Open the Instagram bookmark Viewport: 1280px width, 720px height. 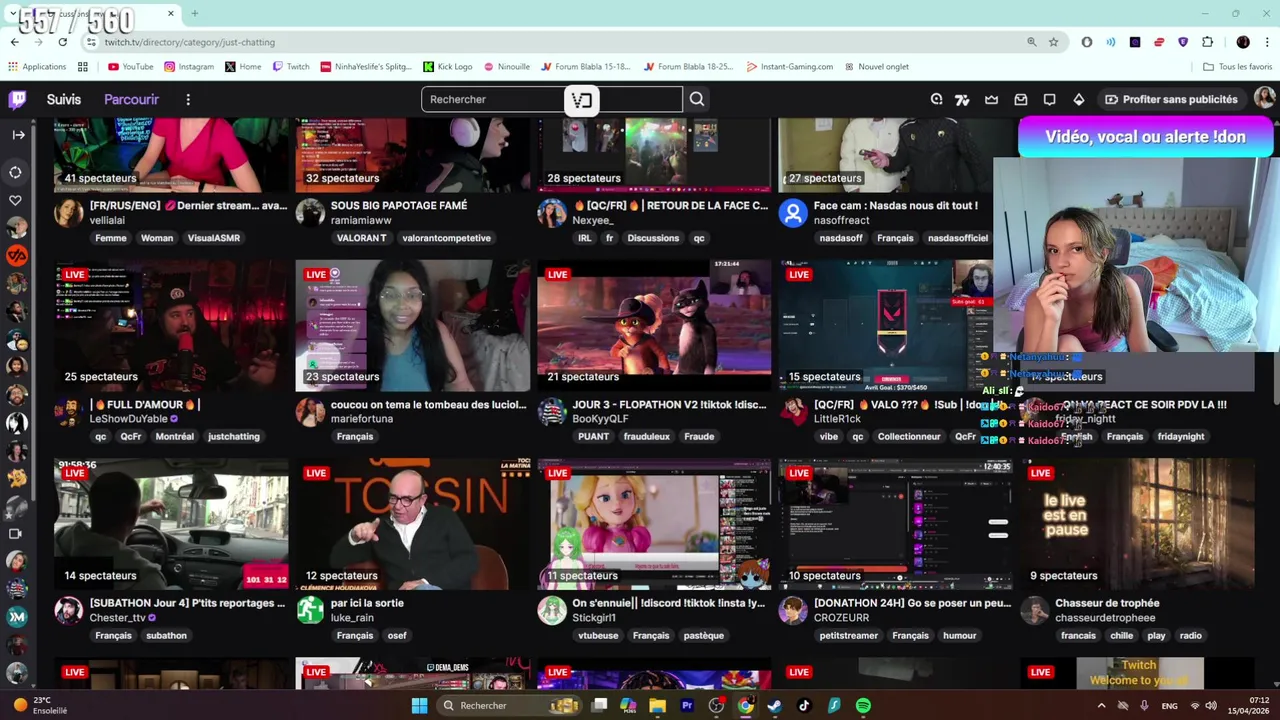(x=189, y=67)
